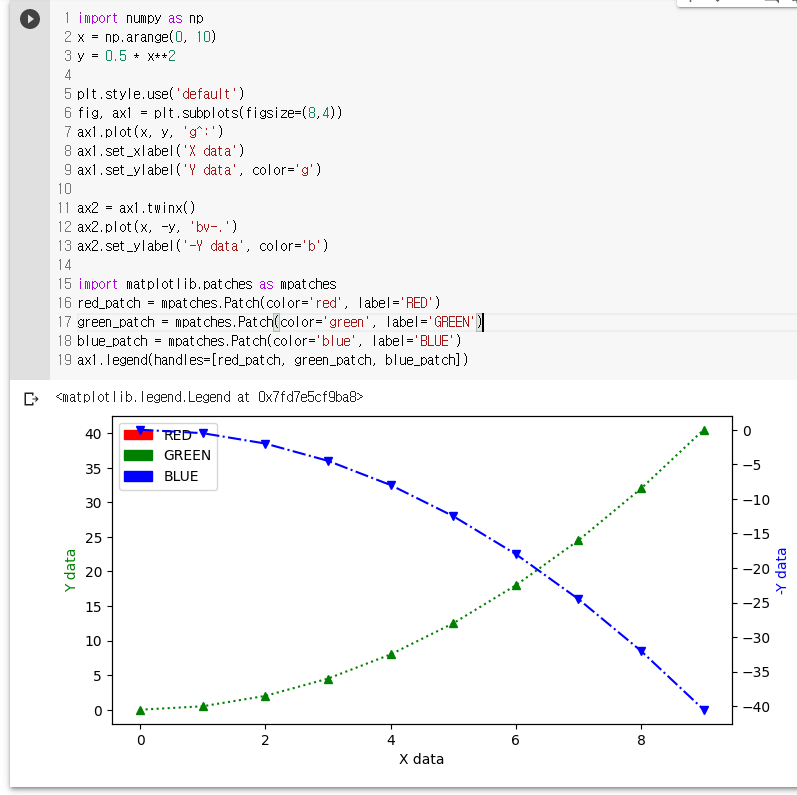The image size is (797, 795).
Task: Click line 'import matplotlib.patches as mpatches'
Action: coord(207,284)
